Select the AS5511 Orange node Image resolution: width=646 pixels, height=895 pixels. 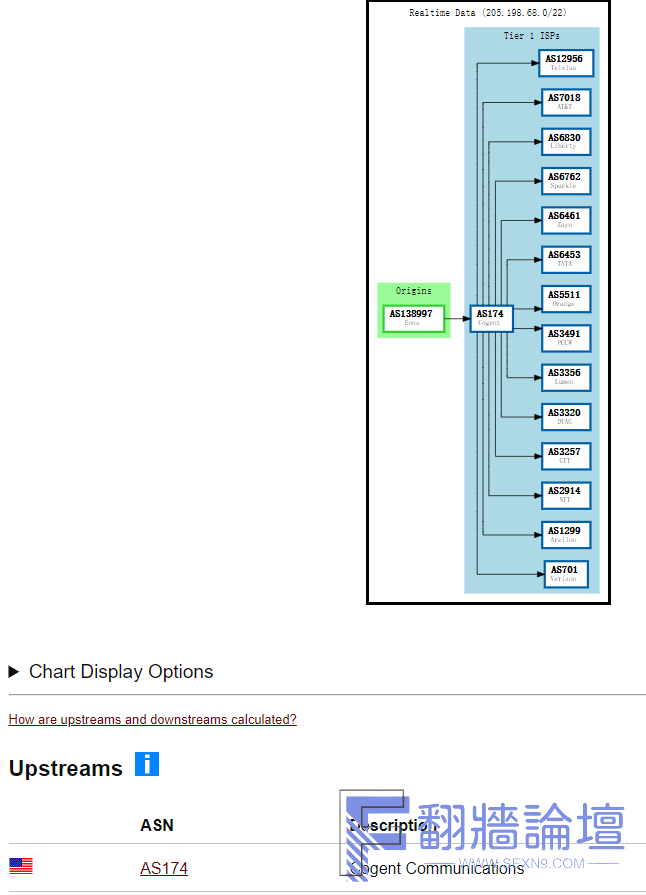[x=566, y=299]
